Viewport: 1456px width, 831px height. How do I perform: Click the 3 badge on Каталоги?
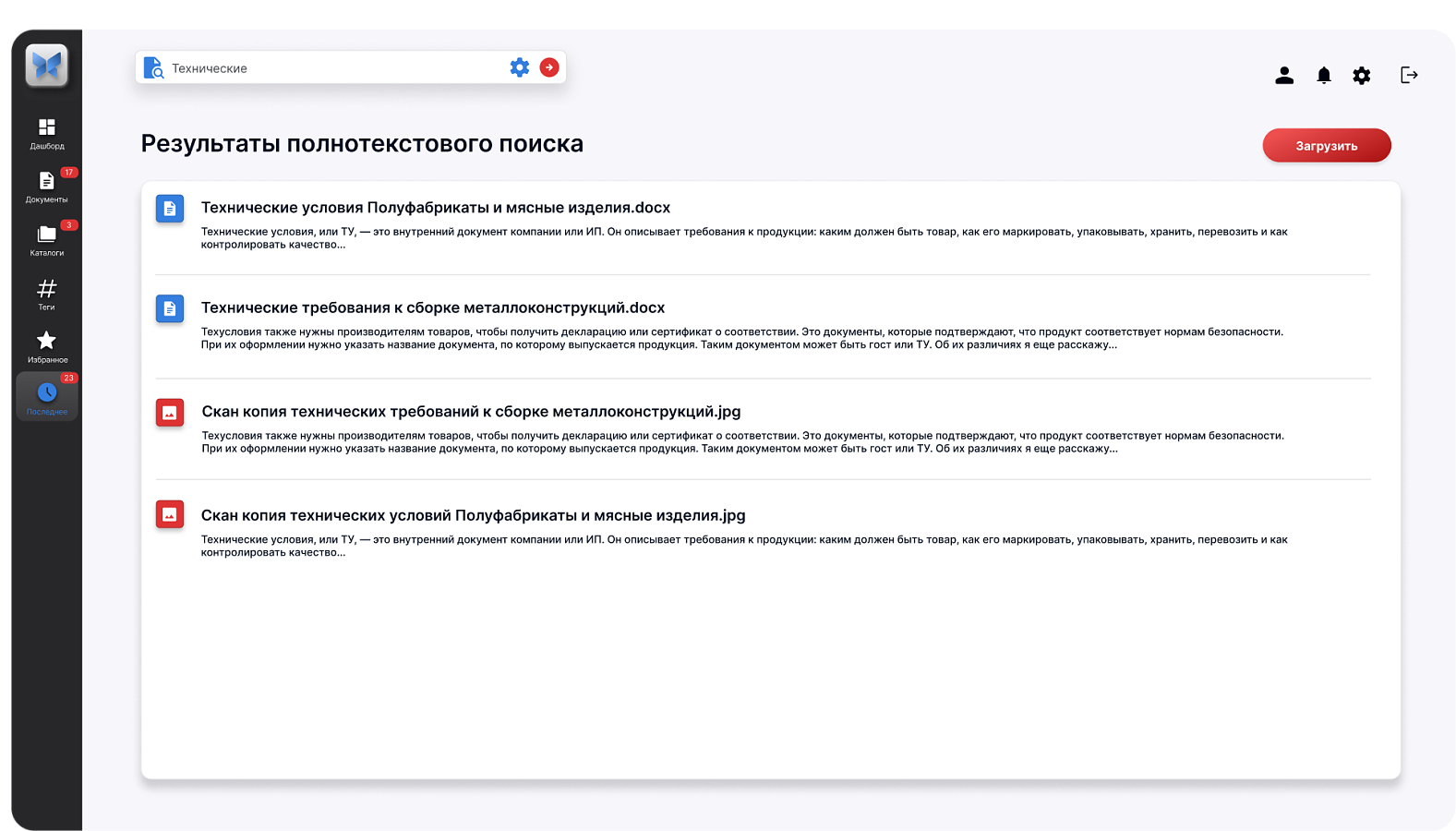coord(69,225)
